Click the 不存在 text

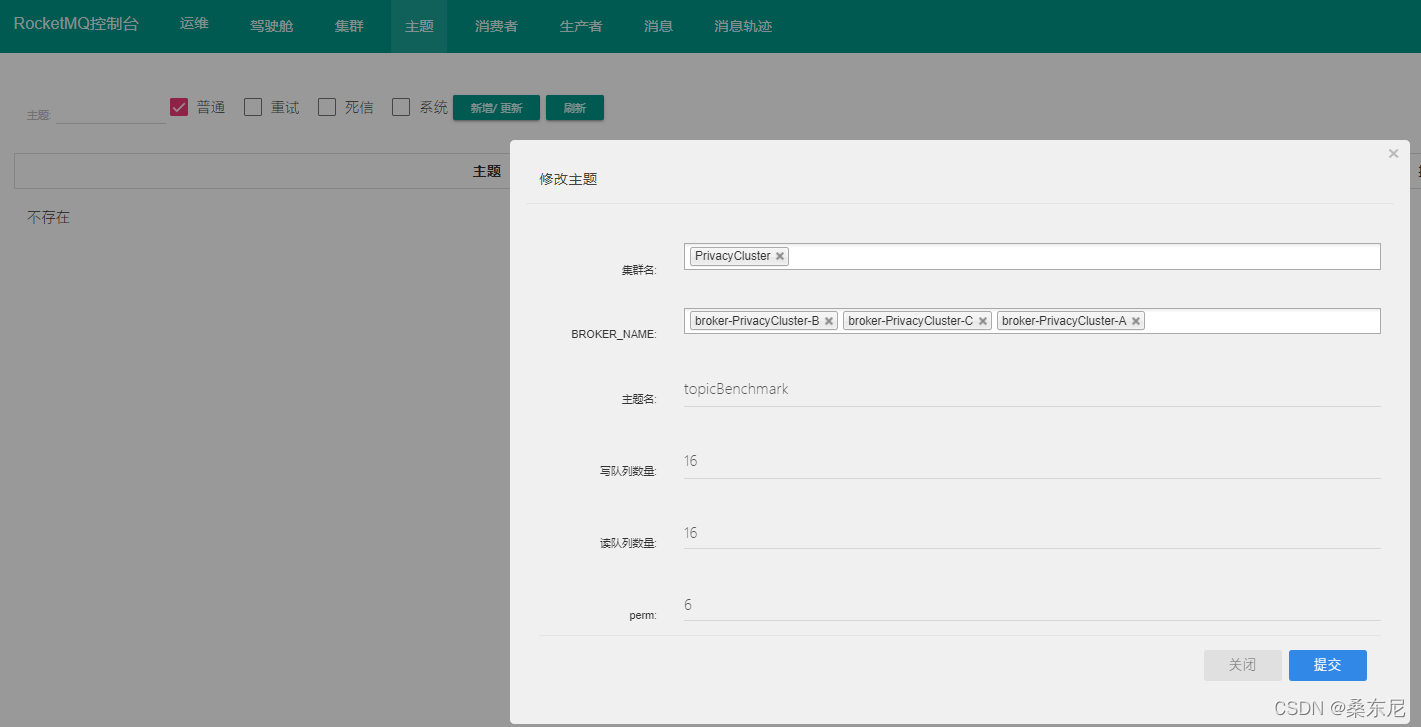48,217
